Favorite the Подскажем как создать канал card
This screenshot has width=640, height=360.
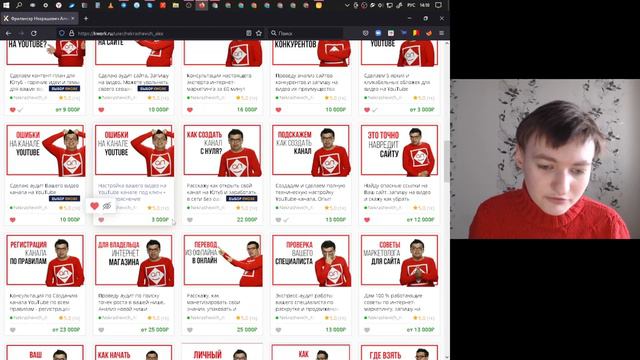(x=278, y=220)
